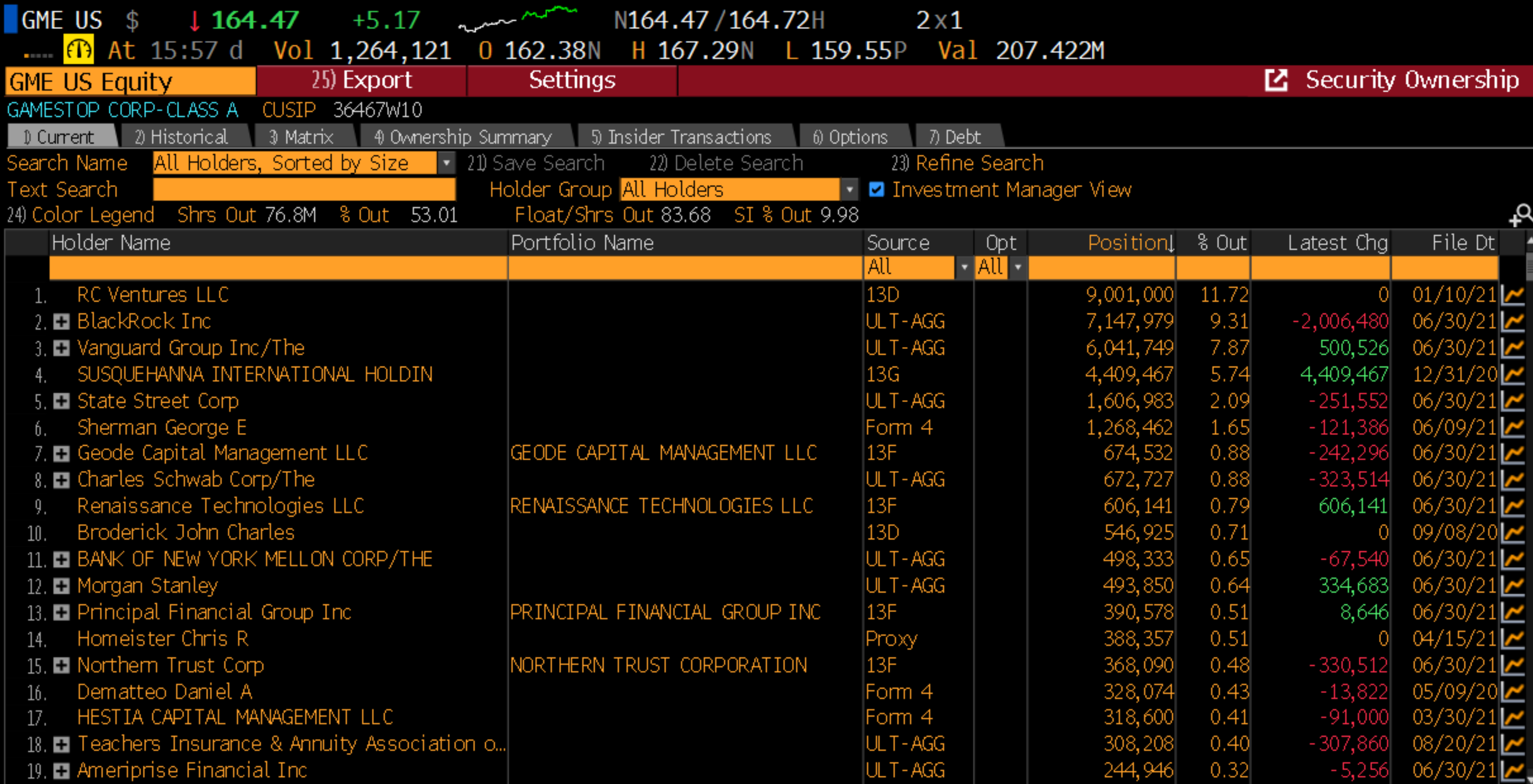
Task: Expand the BlackRock Inc holder row
Action: pos(61,322)
